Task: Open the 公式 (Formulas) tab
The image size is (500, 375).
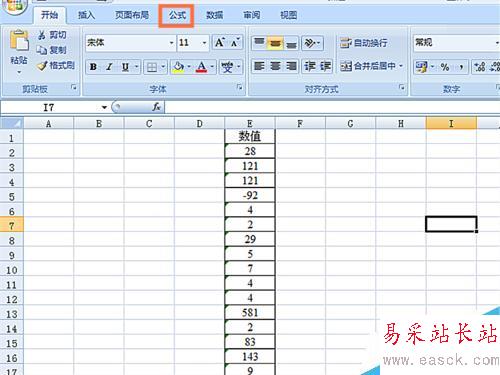Action: click(x=177, y=15)
